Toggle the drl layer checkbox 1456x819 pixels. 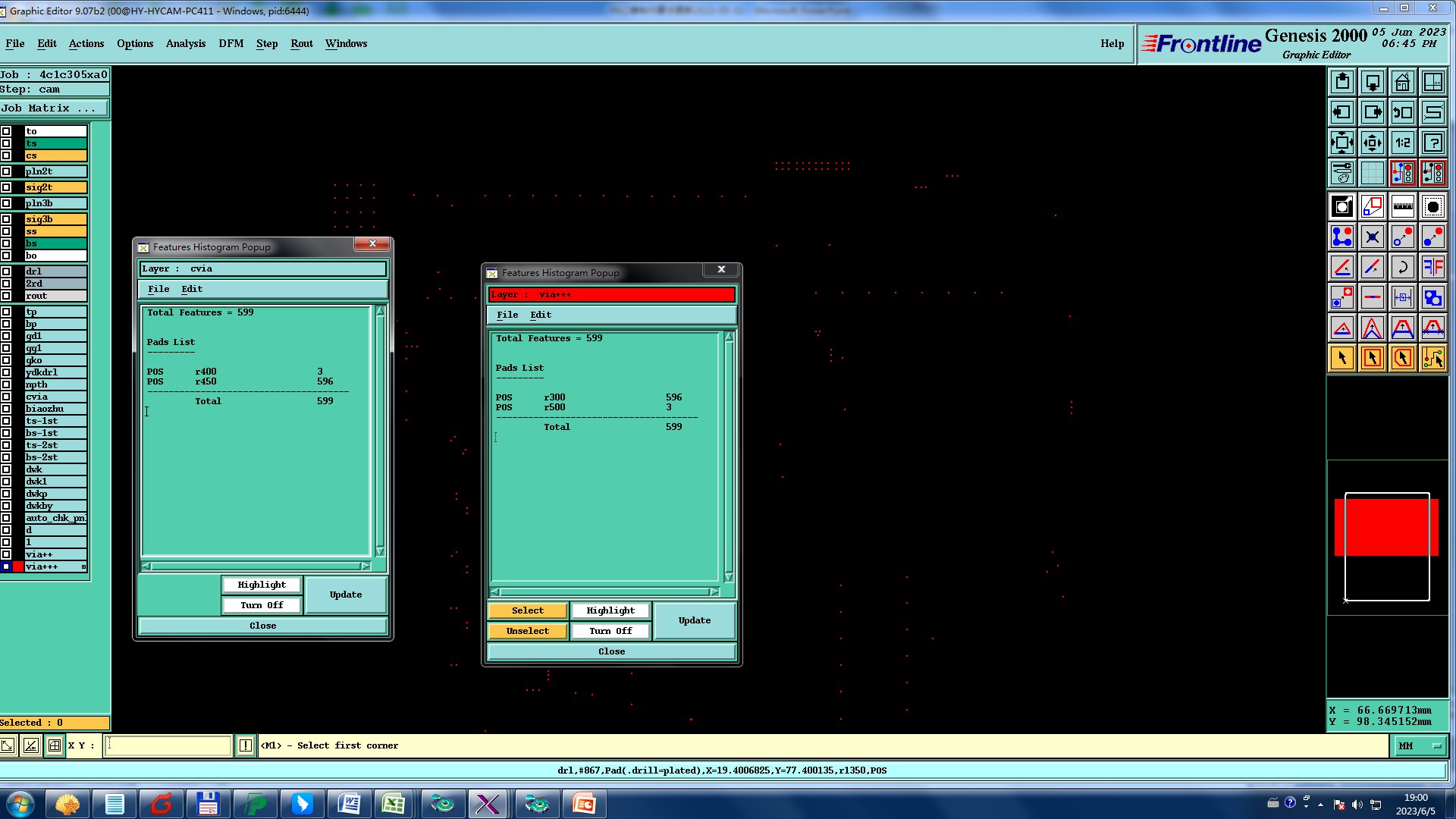pyautogui.click(x=6, y=271)
